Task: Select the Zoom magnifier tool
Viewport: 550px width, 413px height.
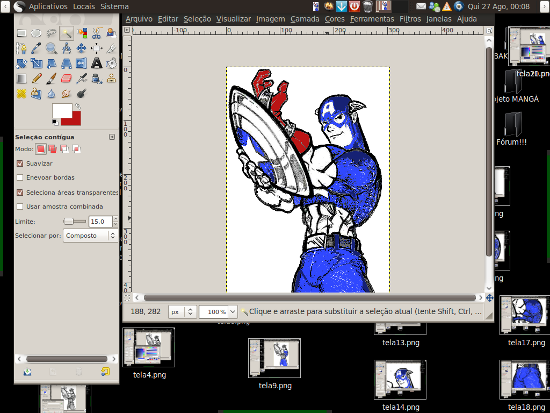Action: click(52, 48)
